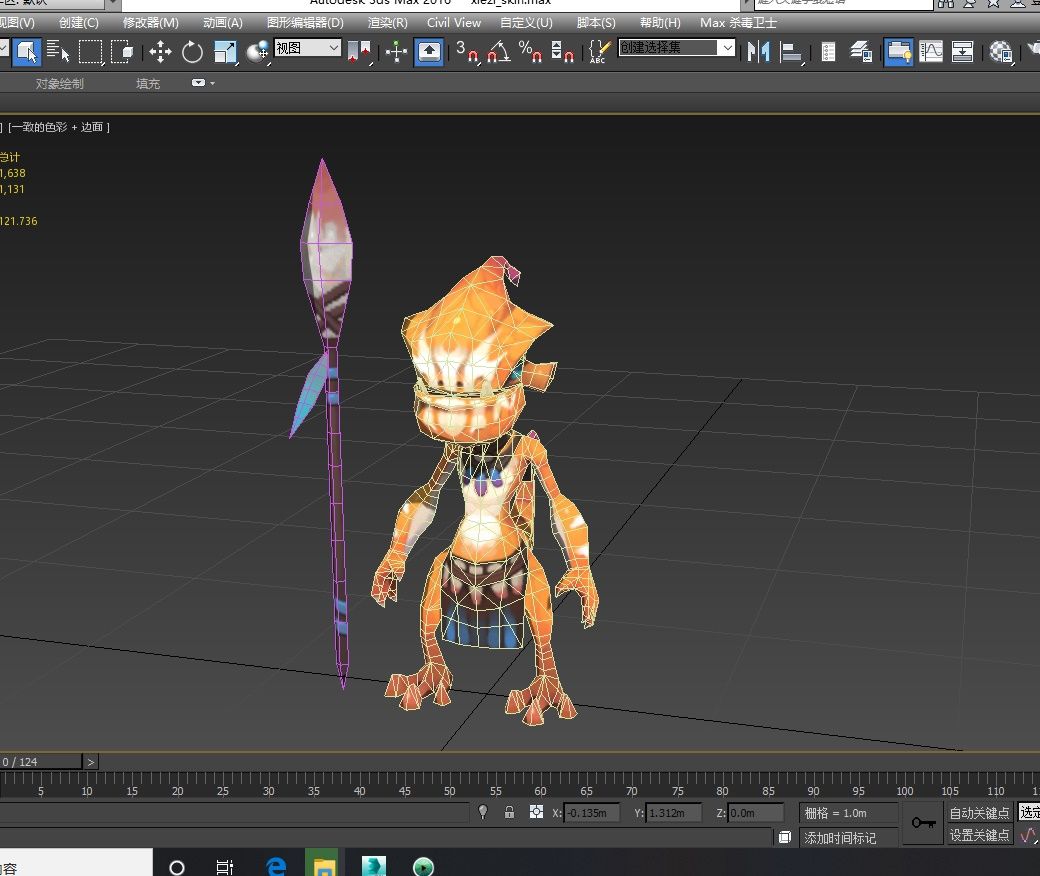
Task: Expand the 视图 reference coordinate dropdown
Action: [x=333, y=48]
